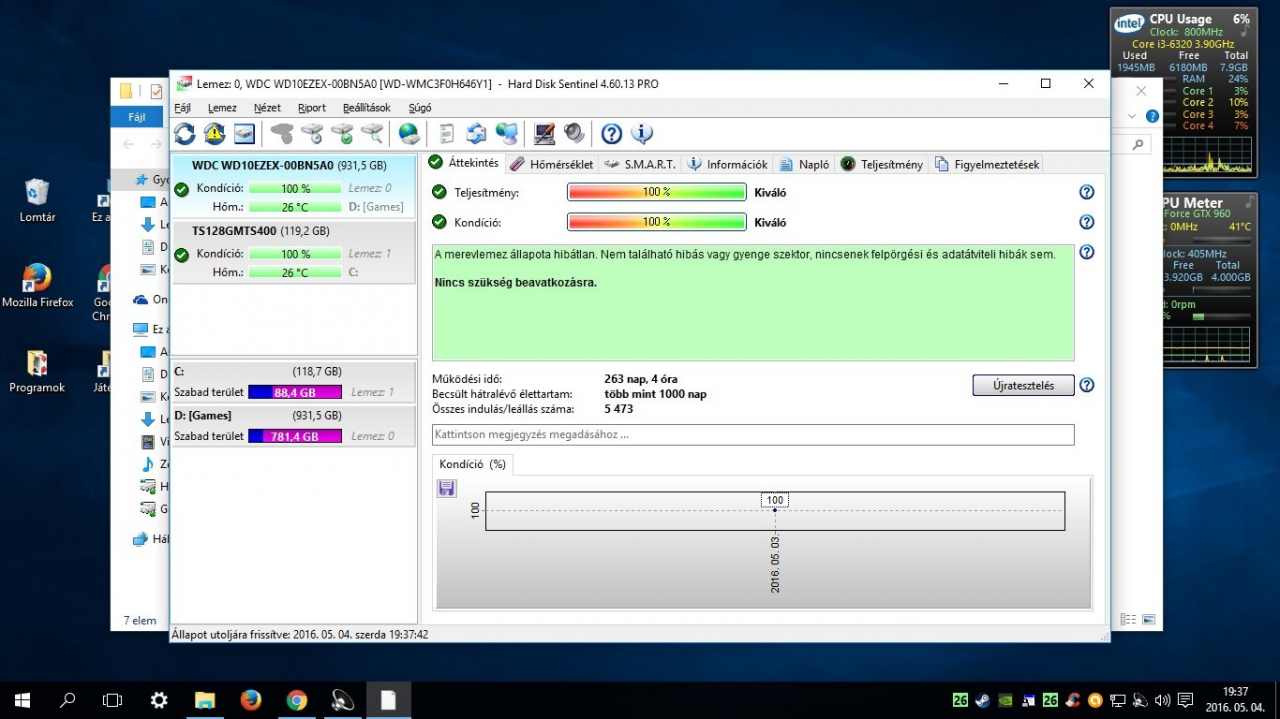Click the 'Nincs szükség beavatkozásra.' text
The width and height of the screenshot is (1280, 719).
coord(516,283)
